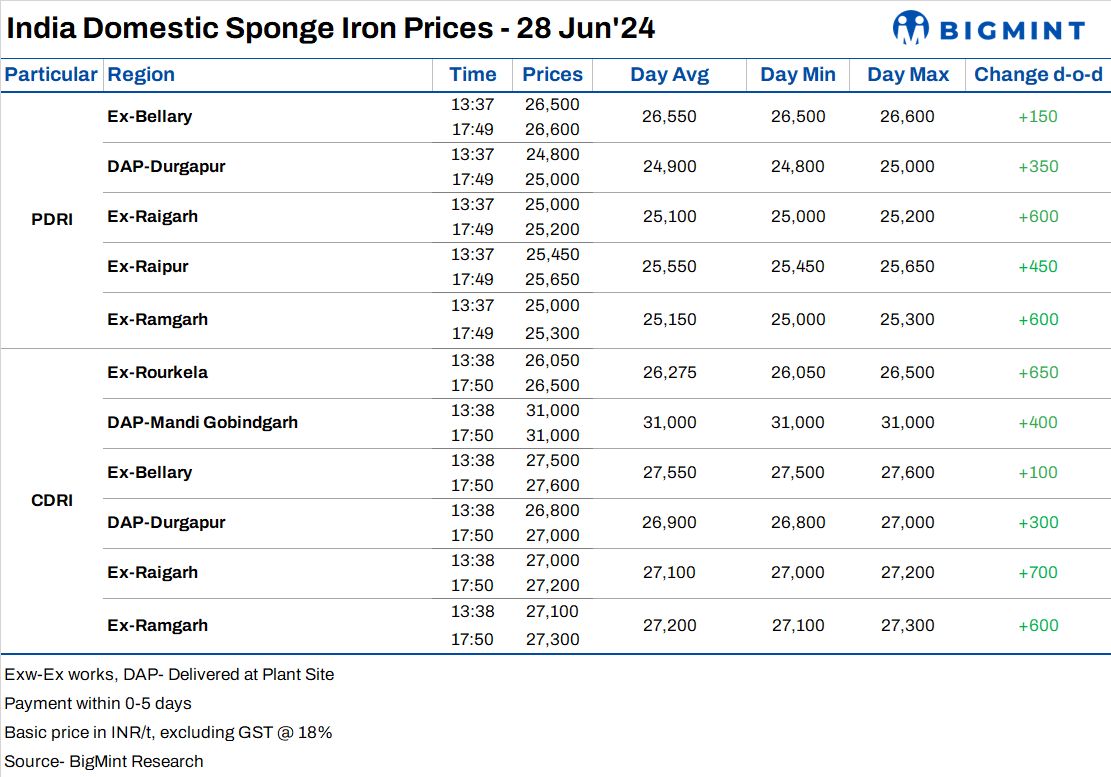Click the BIGMINT brand name text
The width and height of the screenshot is (1111, 777).
click(1011, 29)
